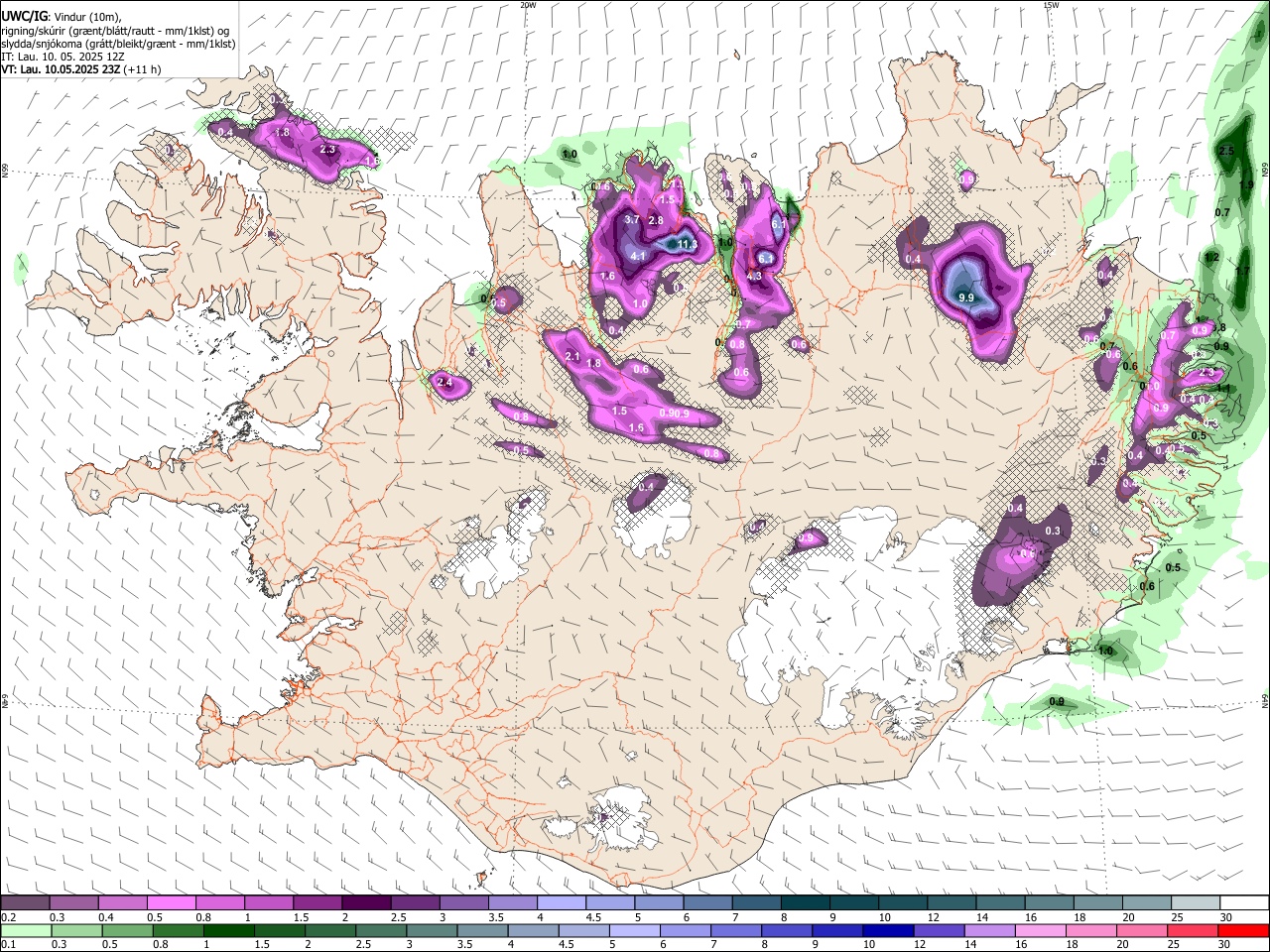Click the 1.2 rain value offshore
1270x952 pixels.
1211,257
